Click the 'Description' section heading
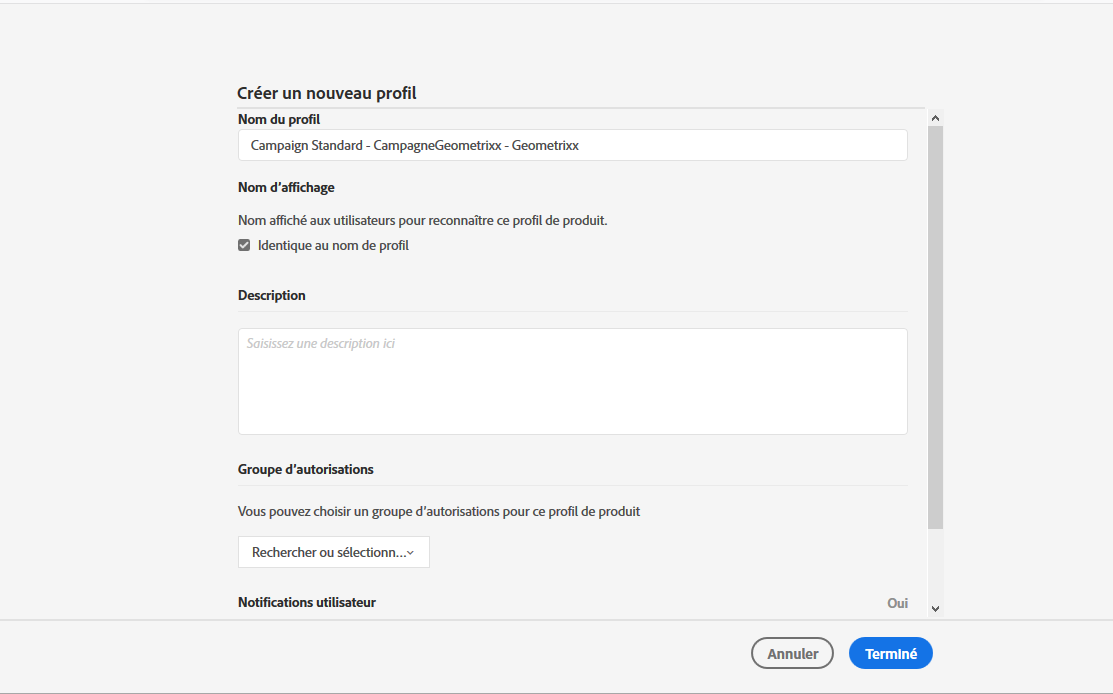Image resolution: width=1113 pixels, height=694 pixels. (272, 295)
